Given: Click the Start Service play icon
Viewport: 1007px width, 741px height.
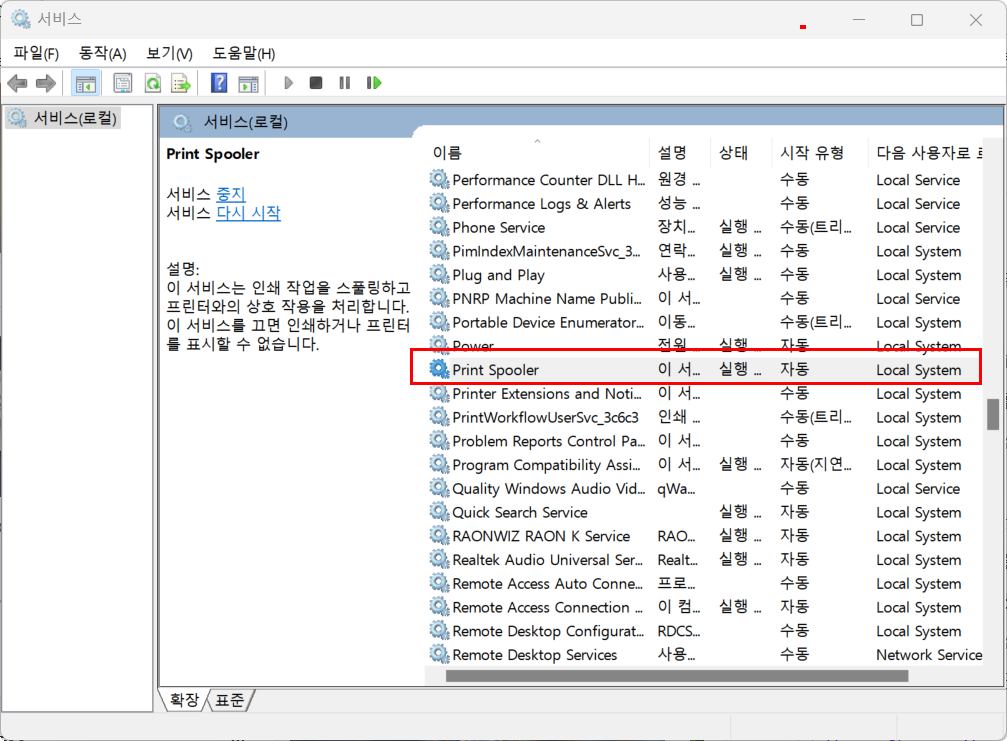Looking at the screenshot, I should [288, 83].
